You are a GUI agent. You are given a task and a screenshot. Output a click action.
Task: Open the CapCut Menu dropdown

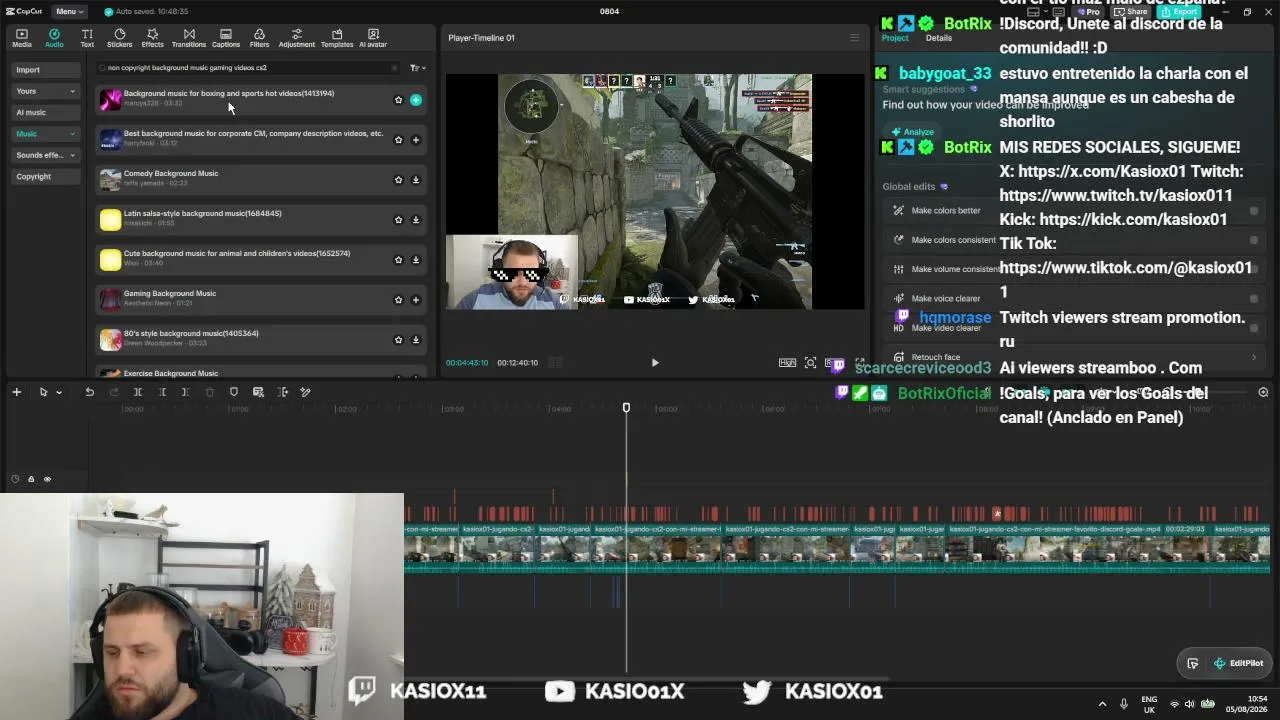click(x=69, y=11)
